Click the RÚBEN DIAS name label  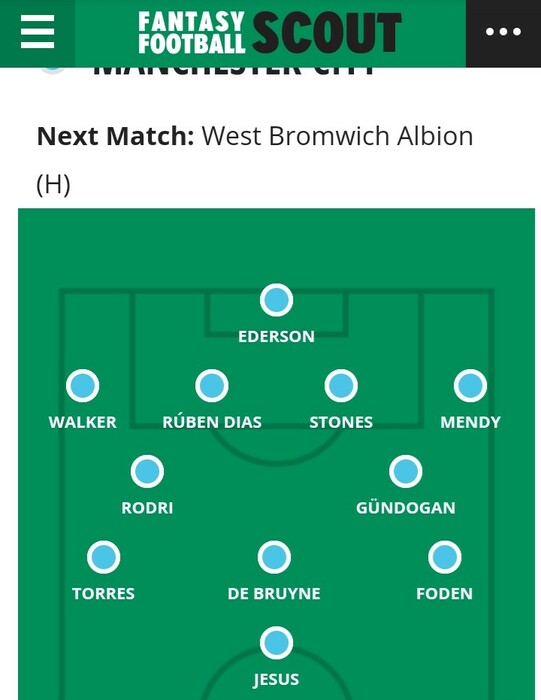tap(212, 422)
